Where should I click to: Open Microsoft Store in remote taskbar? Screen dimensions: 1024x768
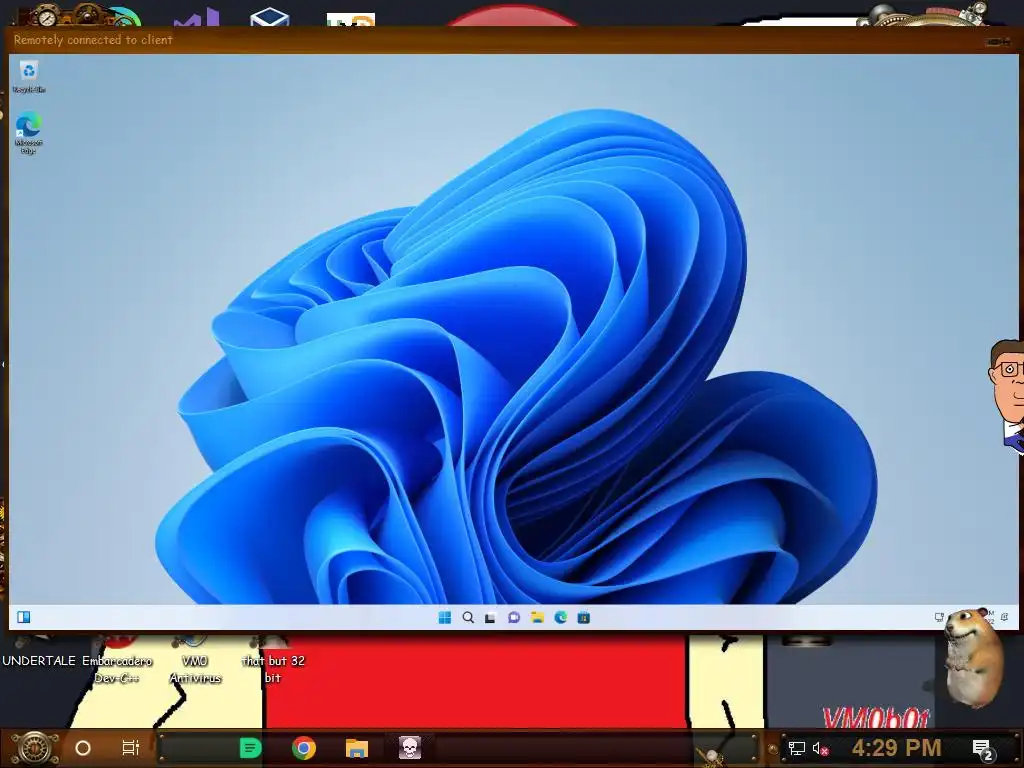[x=584, y=617]
